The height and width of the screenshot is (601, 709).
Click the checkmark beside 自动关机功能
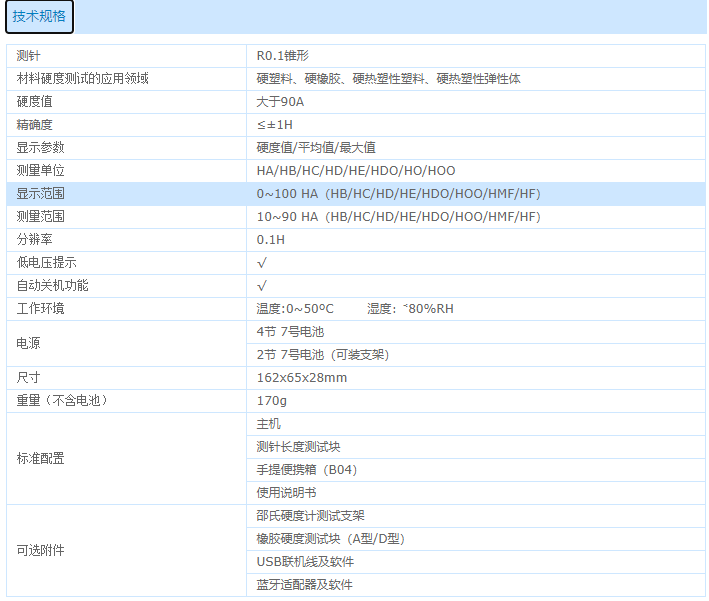coord(262,286)
